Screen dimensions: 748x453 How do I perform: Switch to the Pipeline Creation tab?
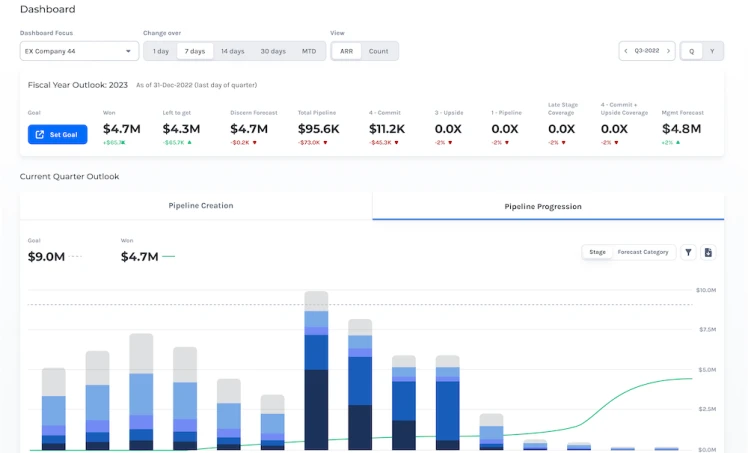pyautogui.click(x=200, y=206)
